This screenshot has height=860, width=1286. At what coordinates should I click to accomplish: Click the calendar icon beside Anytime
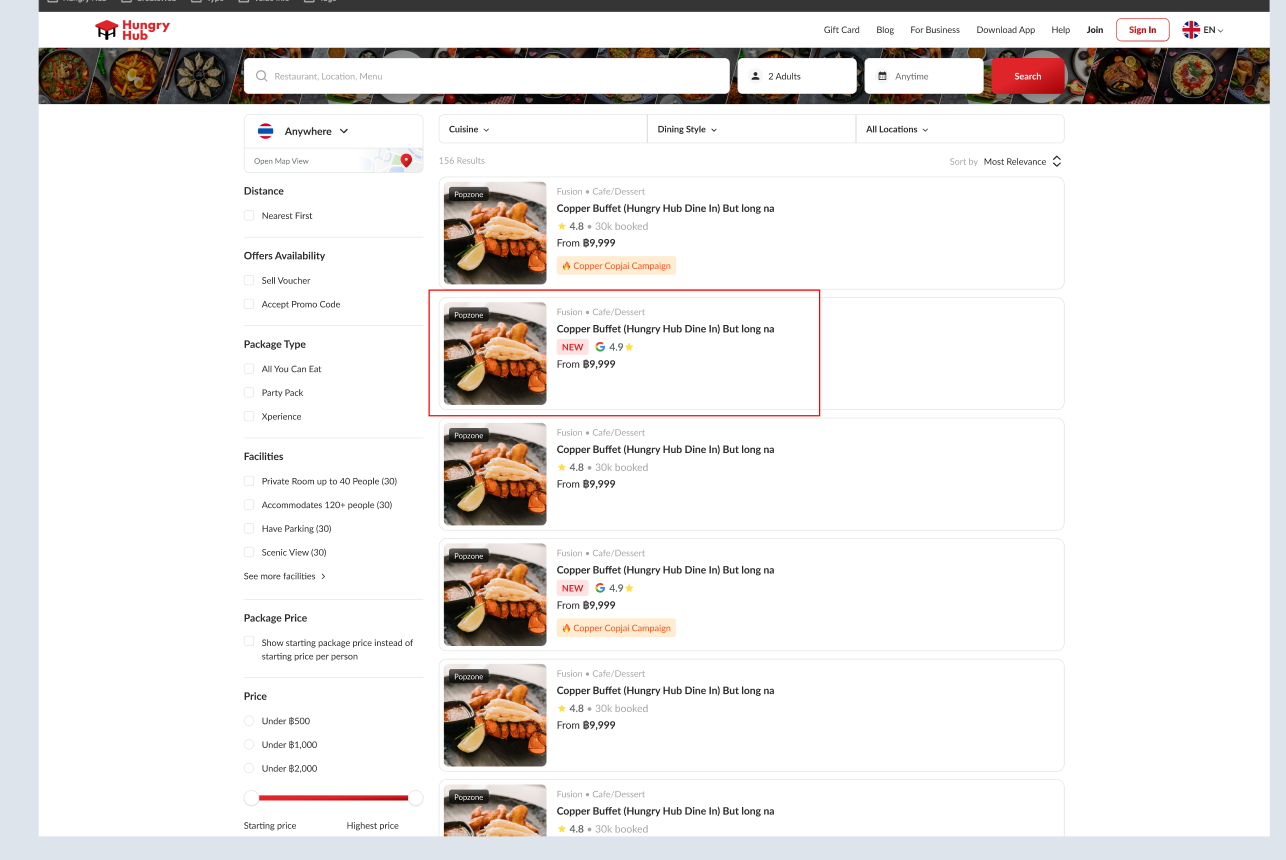click(x=883, y=76)
